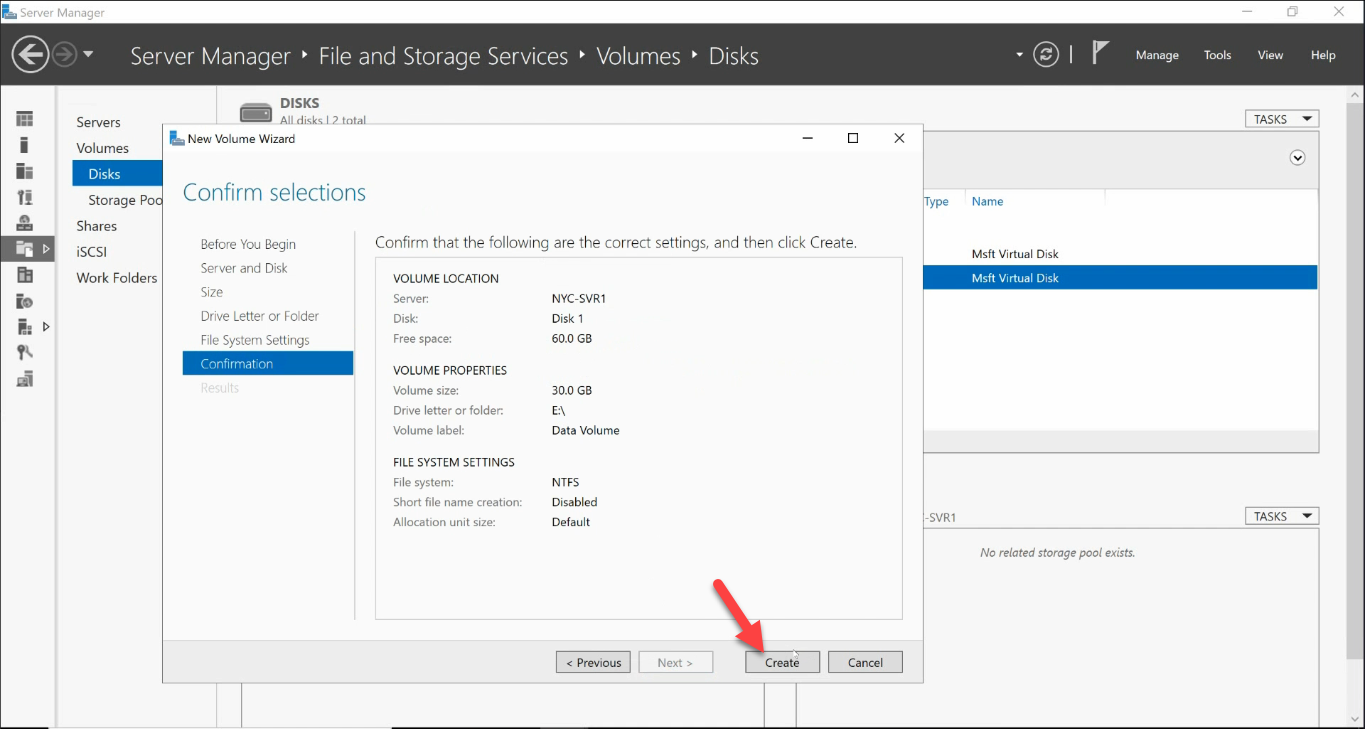1365x729 pixels.
Task: Select the All Servers icon in the sidebar
Action: (x=25, y=171)
